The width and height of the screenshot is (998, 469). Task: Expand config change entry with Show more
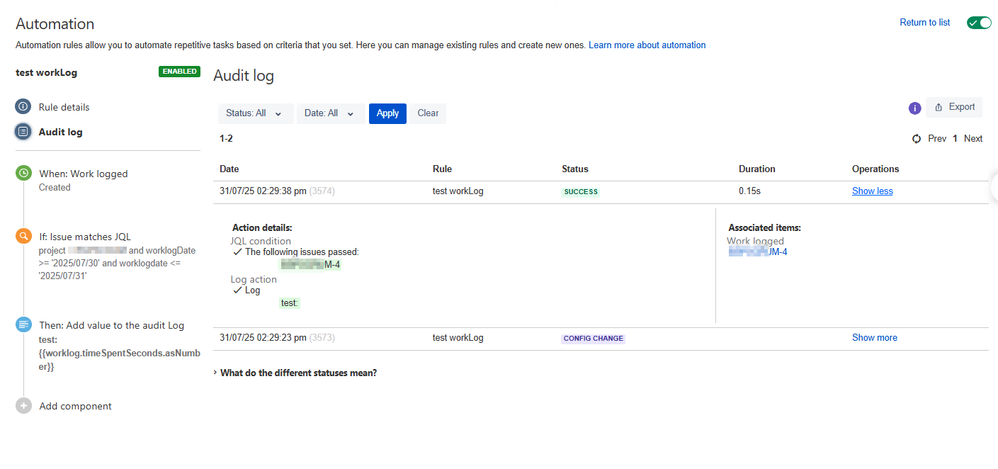(875, 338)
